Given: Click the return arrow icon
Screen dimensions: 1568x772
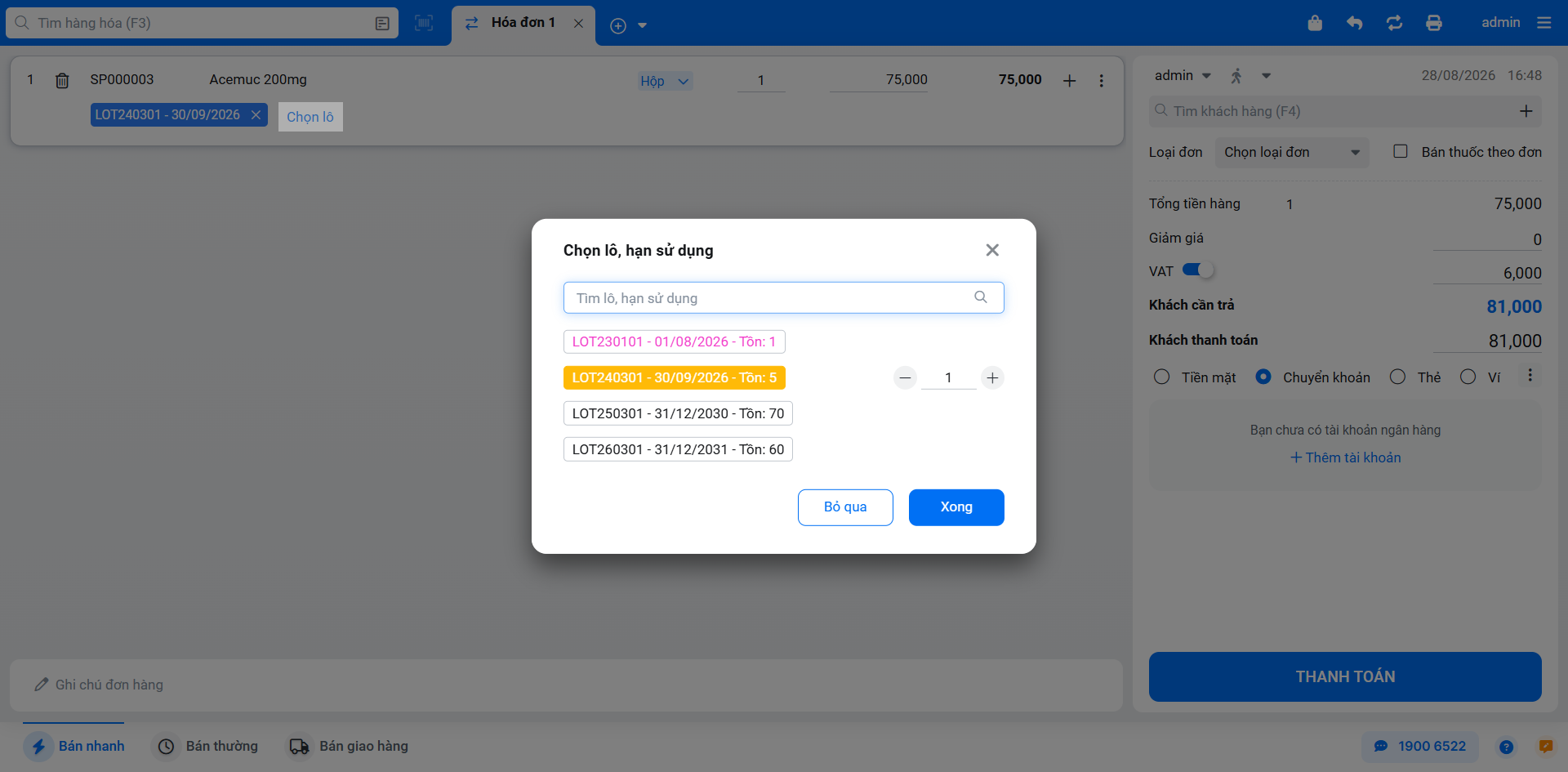Looking at the screenshot, I should (x=1354, y=23).
